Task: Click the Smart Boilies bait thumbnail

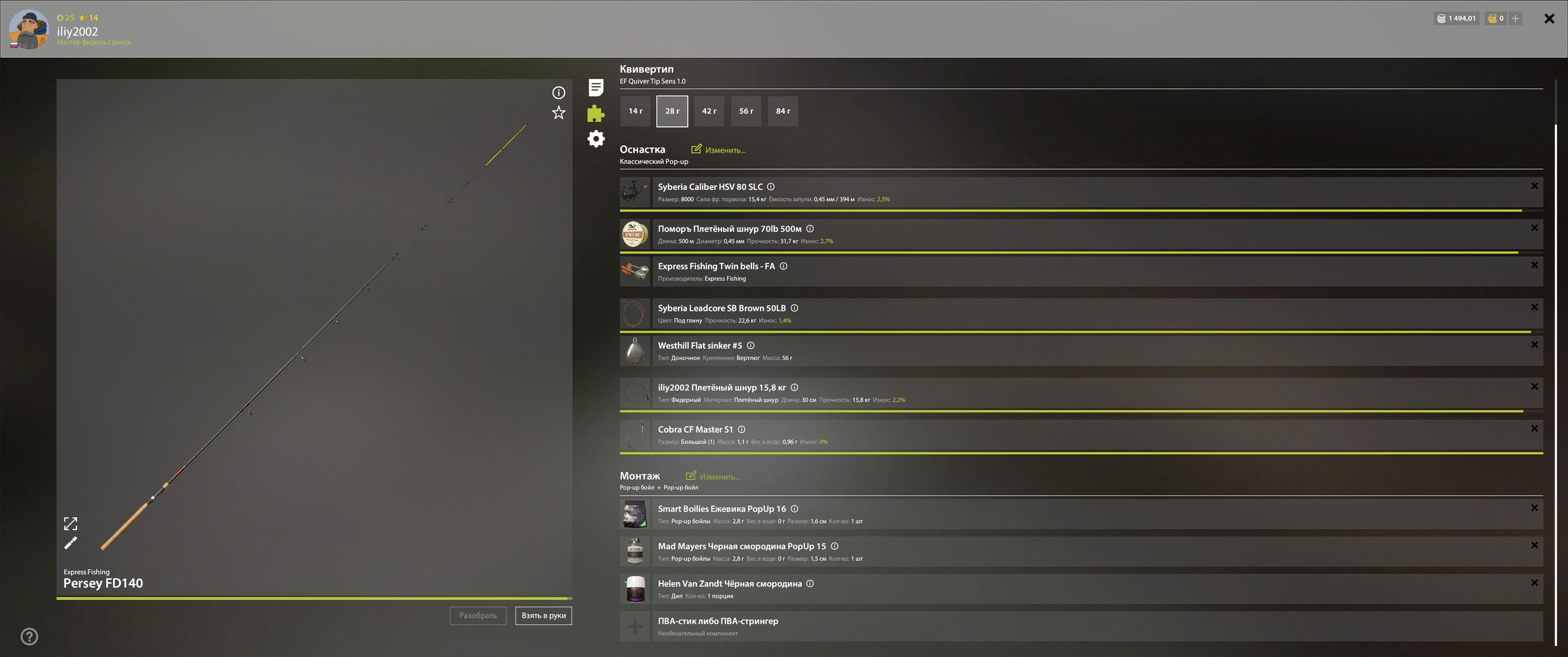Action: (635, 514)
